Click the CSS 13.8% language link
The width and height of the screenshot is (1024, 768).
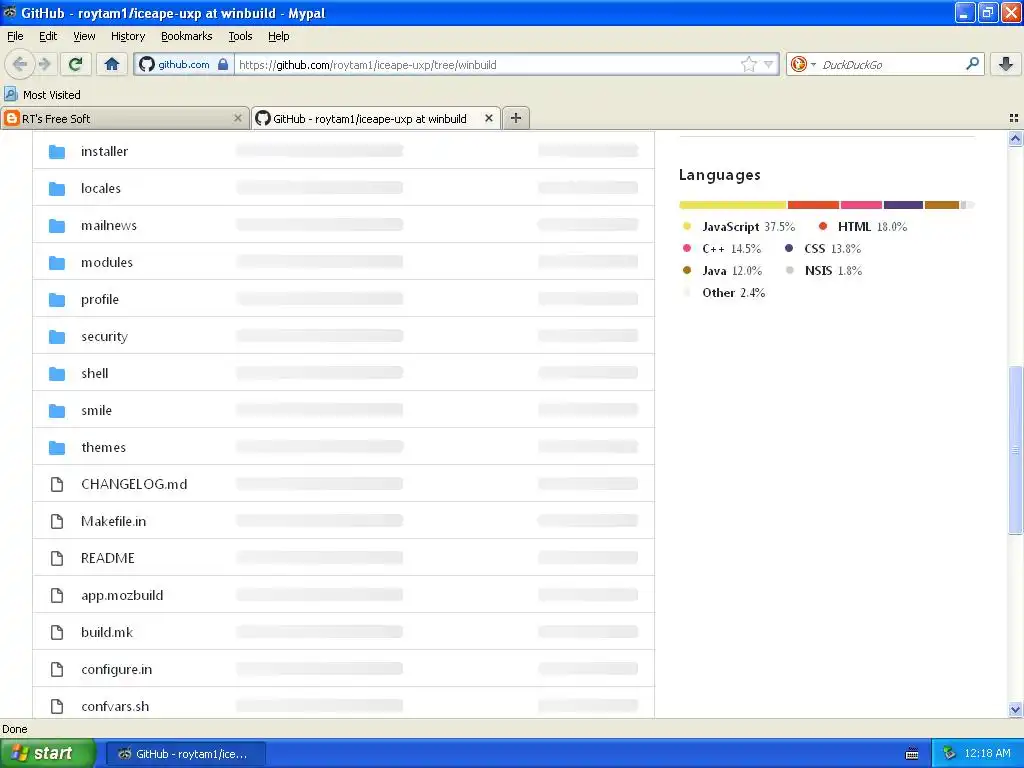coord(823,249)
